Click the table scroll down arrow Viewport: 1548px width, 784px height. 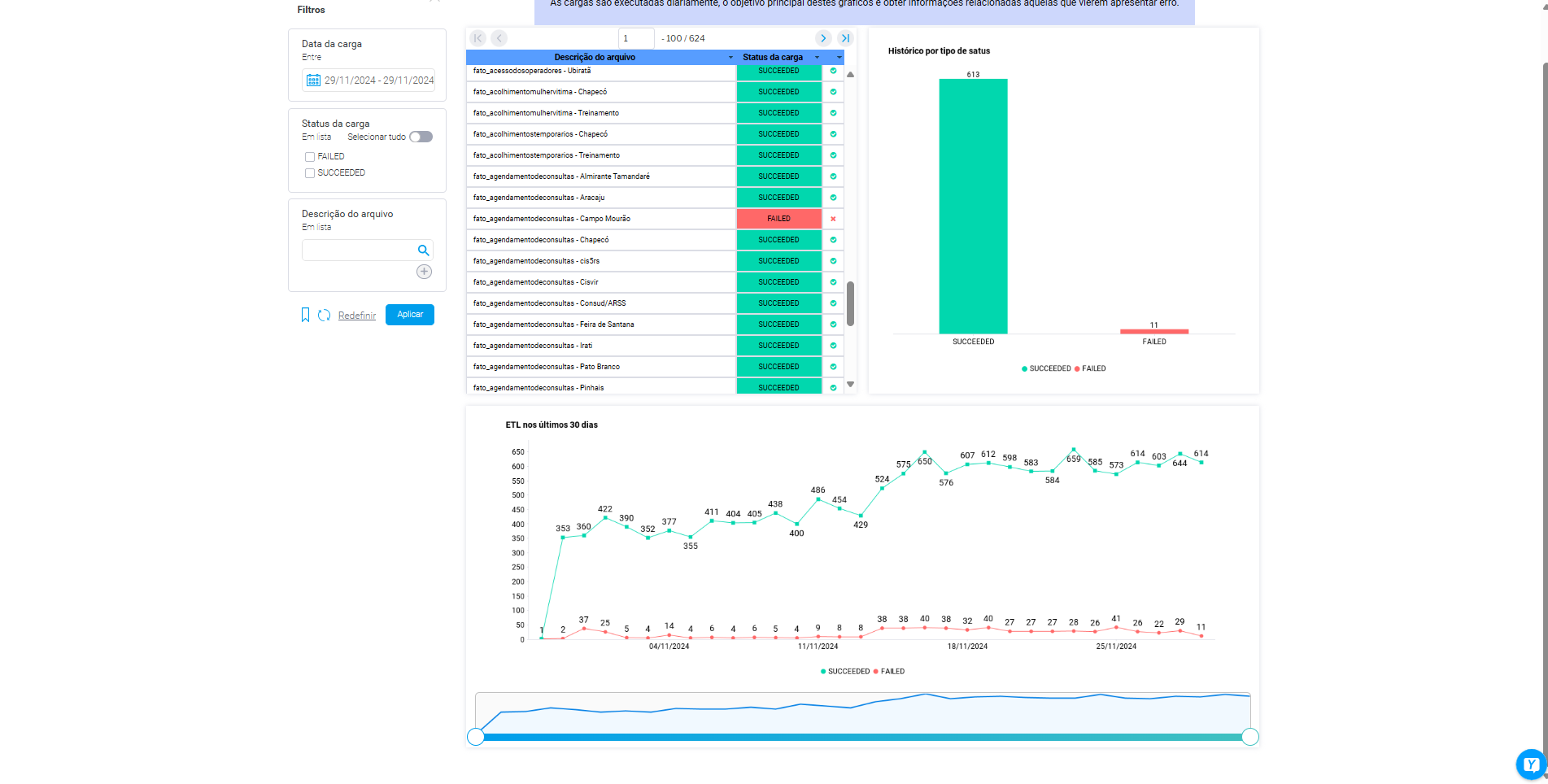click(x=851, y=385)
